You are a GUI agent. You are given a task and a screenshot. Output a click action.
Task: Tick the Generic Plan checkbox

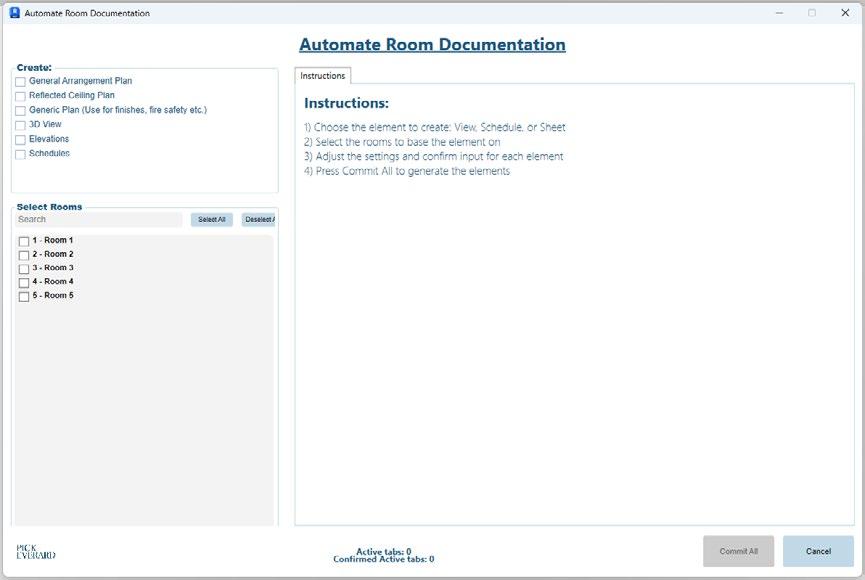click(x=20, y=110)
